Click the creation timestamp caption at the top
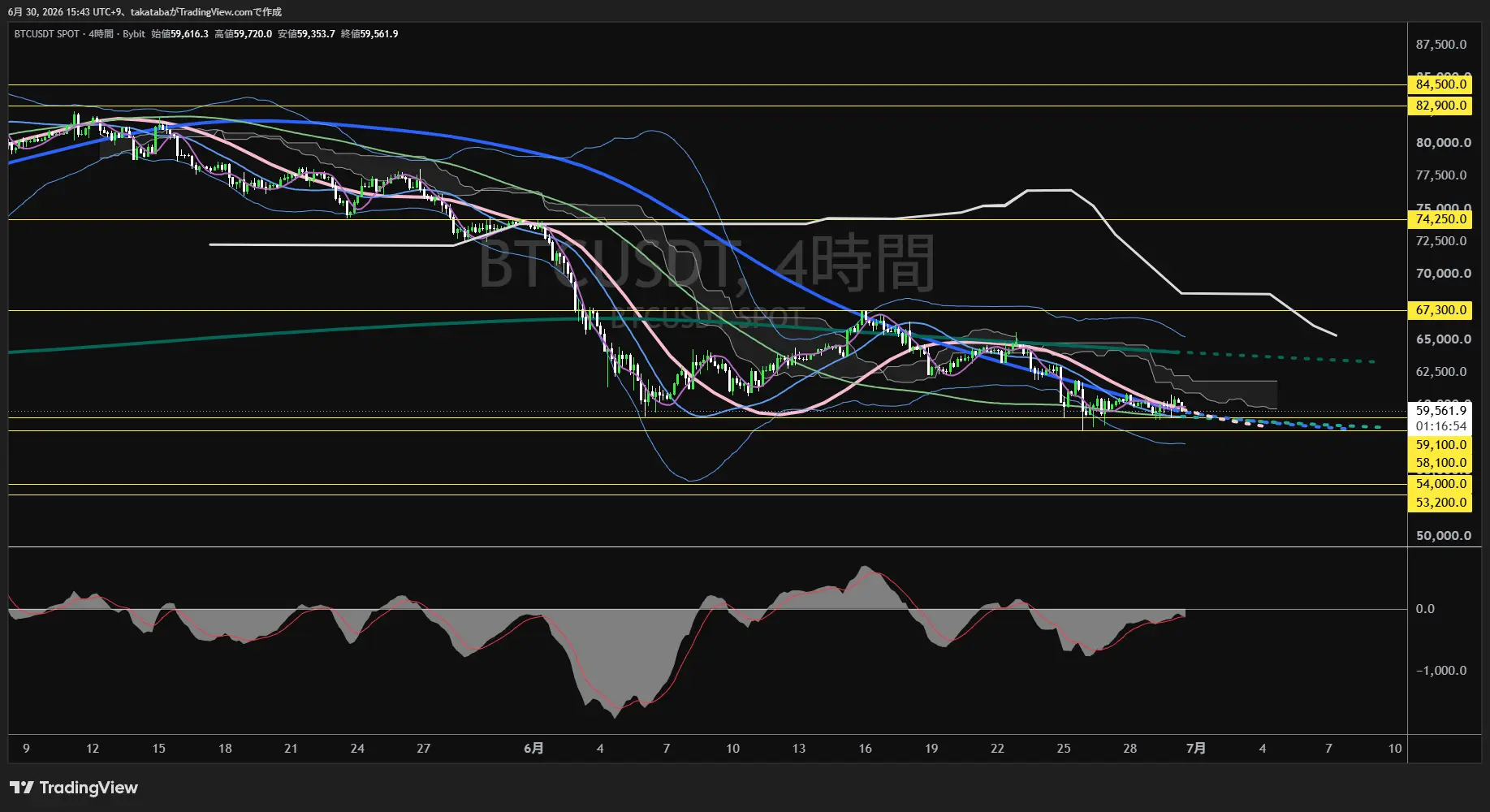 [145, 12]
